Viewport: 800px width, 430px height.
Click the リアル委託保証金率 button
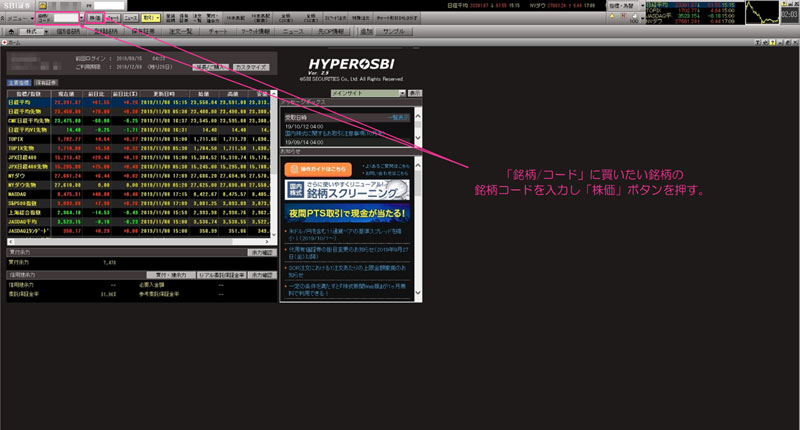(221, 275)
